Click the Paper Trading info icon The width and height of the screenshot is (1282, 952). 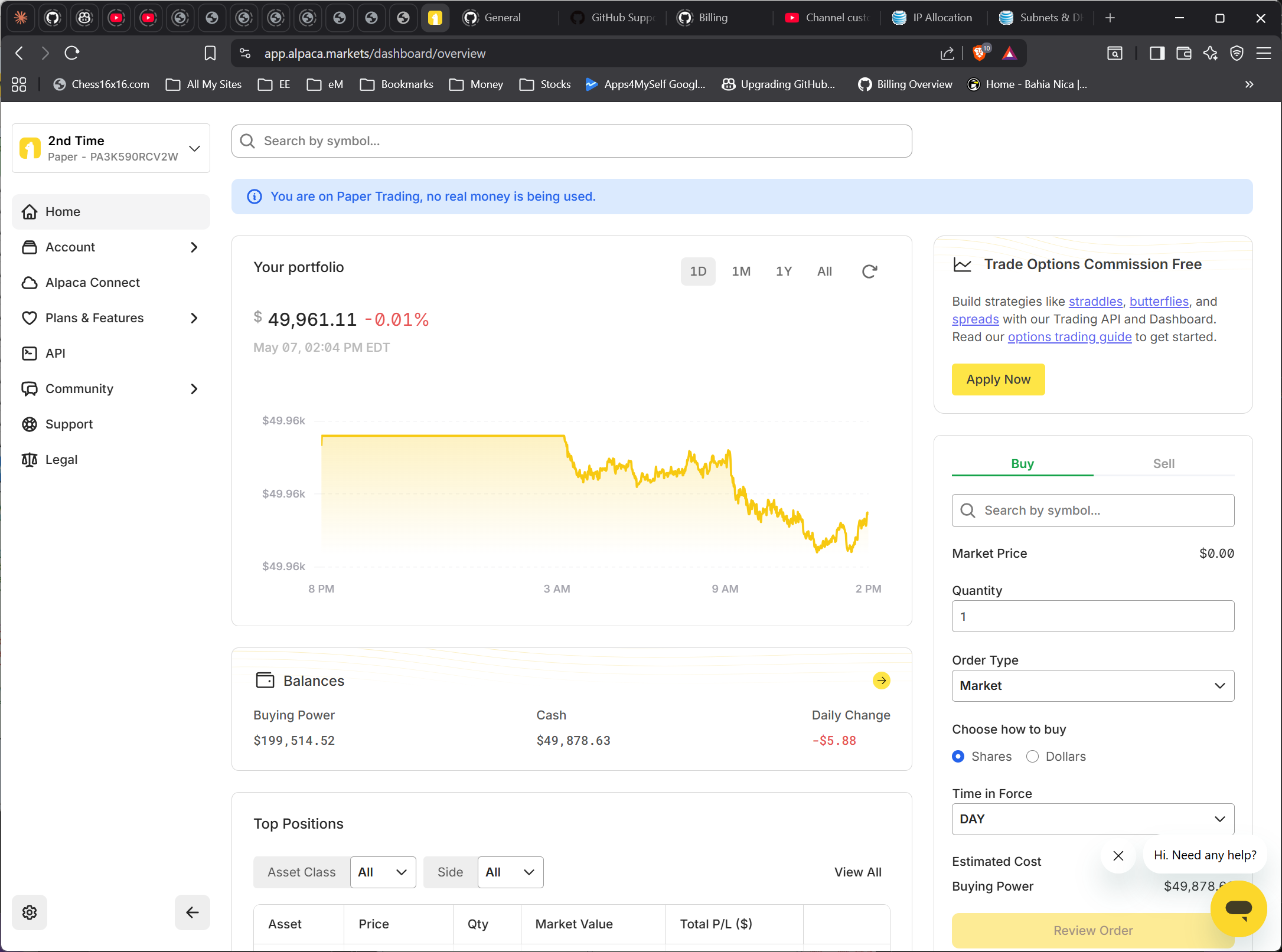(x=255, y=197)
